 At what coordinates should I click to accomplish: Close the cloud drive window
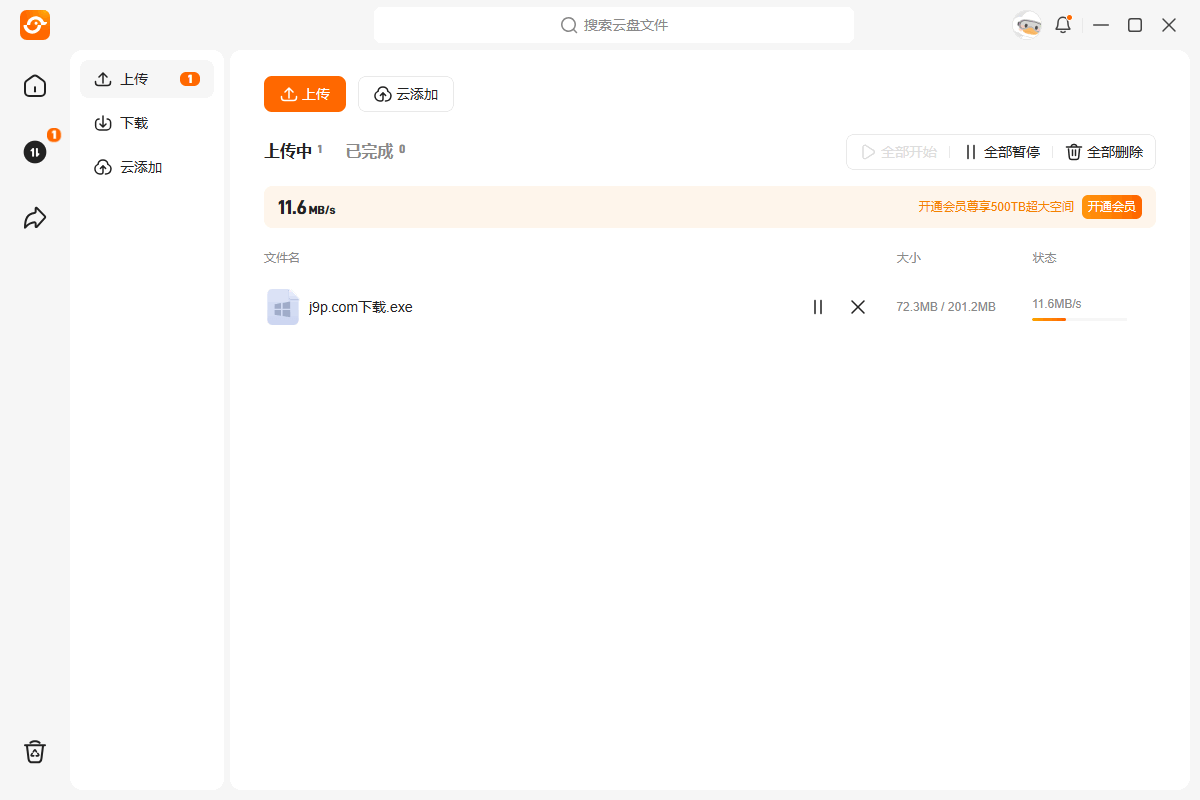coord(1169,25)
